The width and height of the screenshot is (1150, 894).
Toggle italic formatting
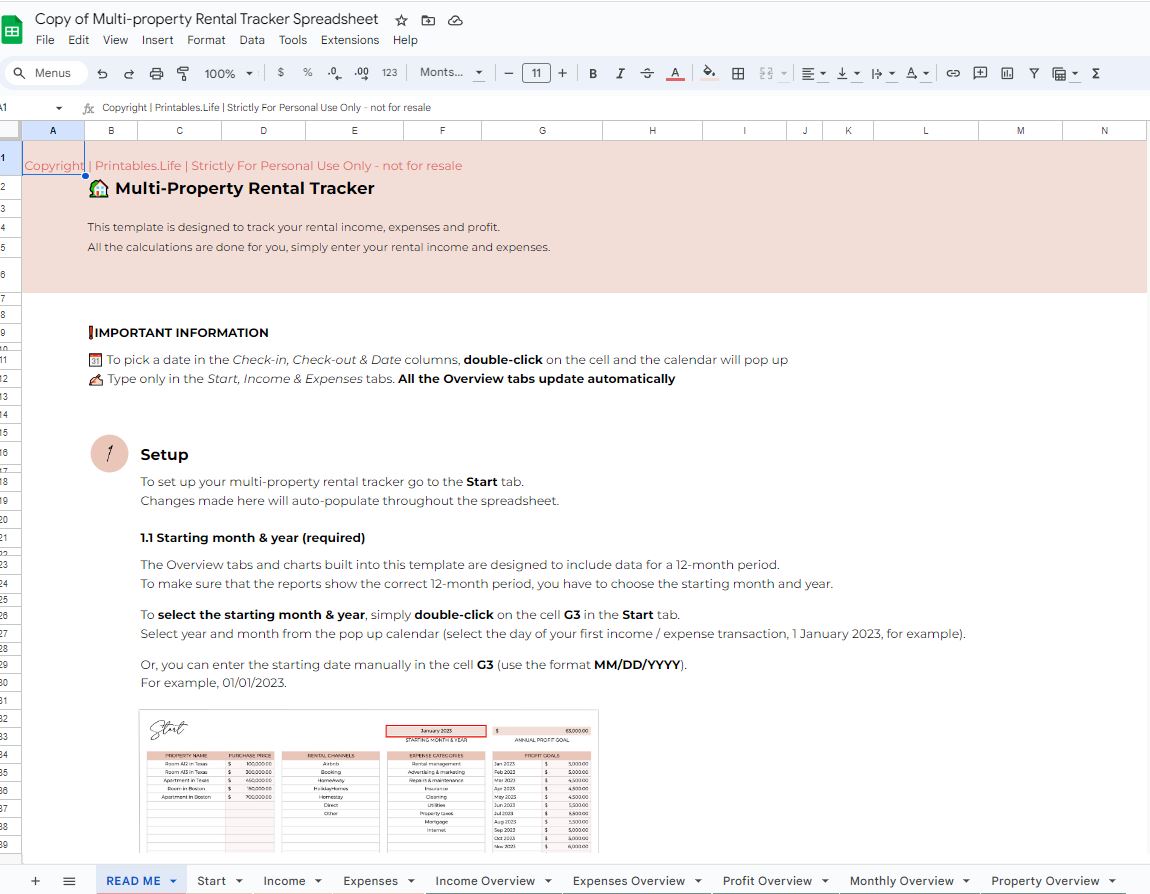click(x=620, y=73)
